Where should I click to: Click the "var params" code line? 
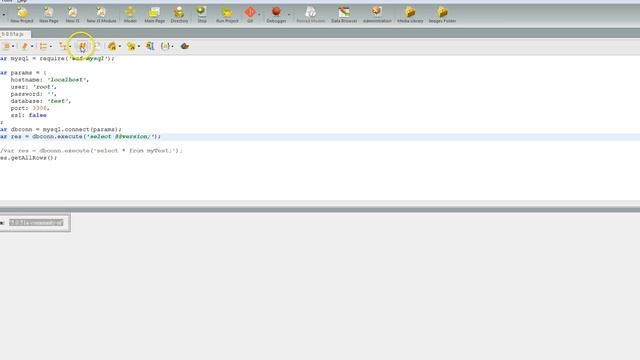(x=23, y=73)
